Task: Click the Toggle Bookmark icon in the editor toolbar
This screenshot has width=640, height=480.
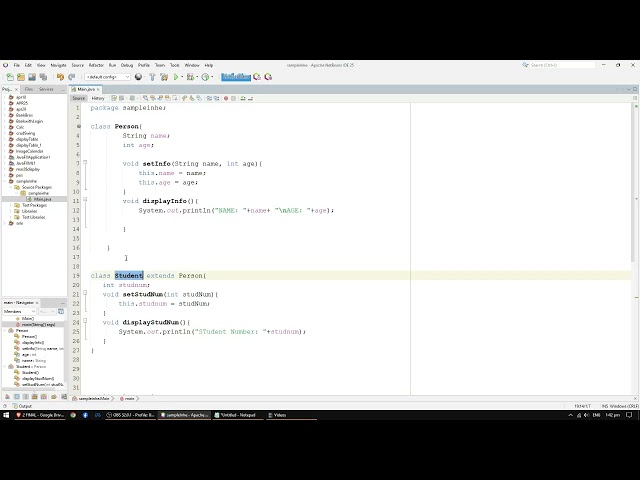Action: [x=199, y=98]
